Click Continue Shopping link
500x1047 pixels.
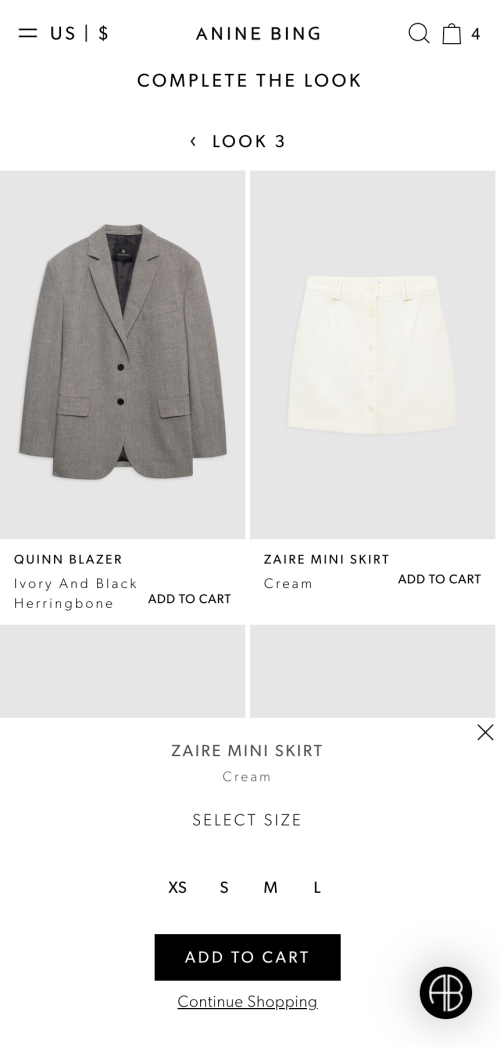[248, 1001]
